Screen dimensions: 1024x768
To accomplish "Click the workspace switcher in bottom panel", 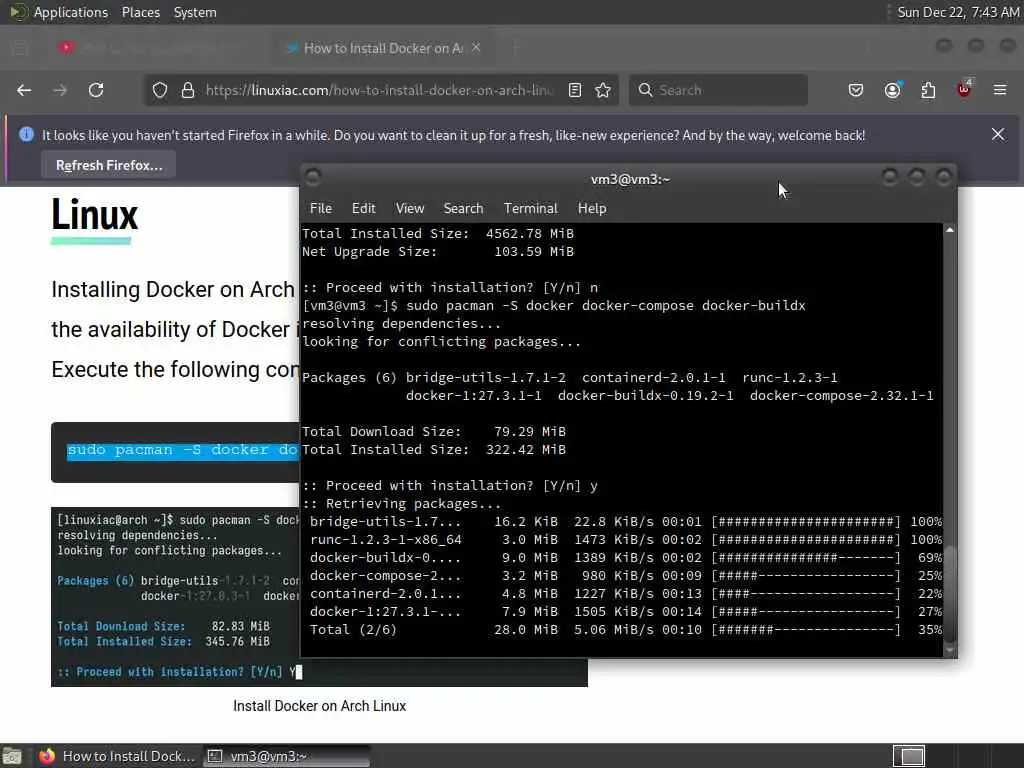I will (910, 756).
